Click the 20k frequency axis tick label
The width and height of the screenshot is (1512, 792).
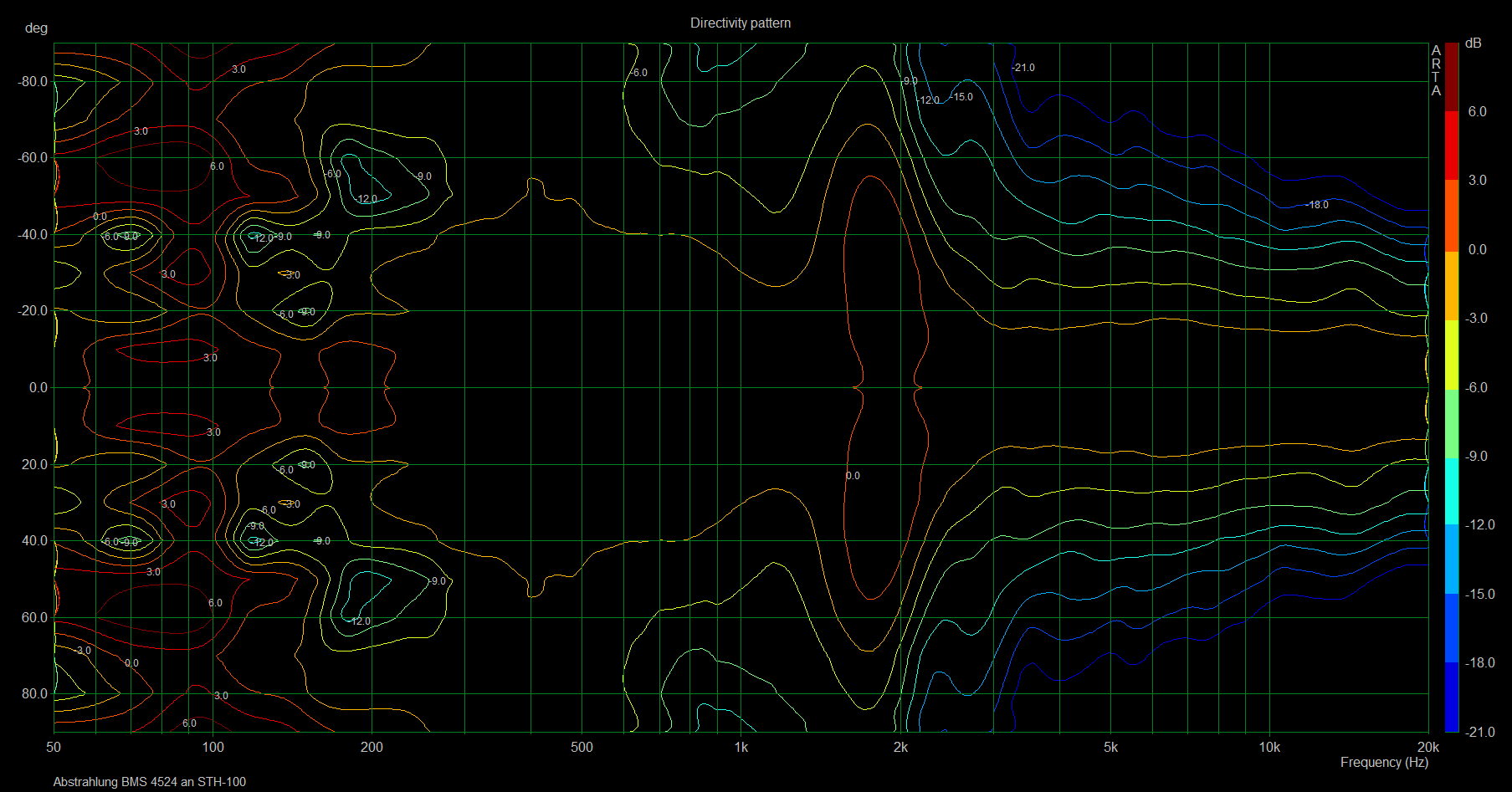click(x=1427, y=748)
